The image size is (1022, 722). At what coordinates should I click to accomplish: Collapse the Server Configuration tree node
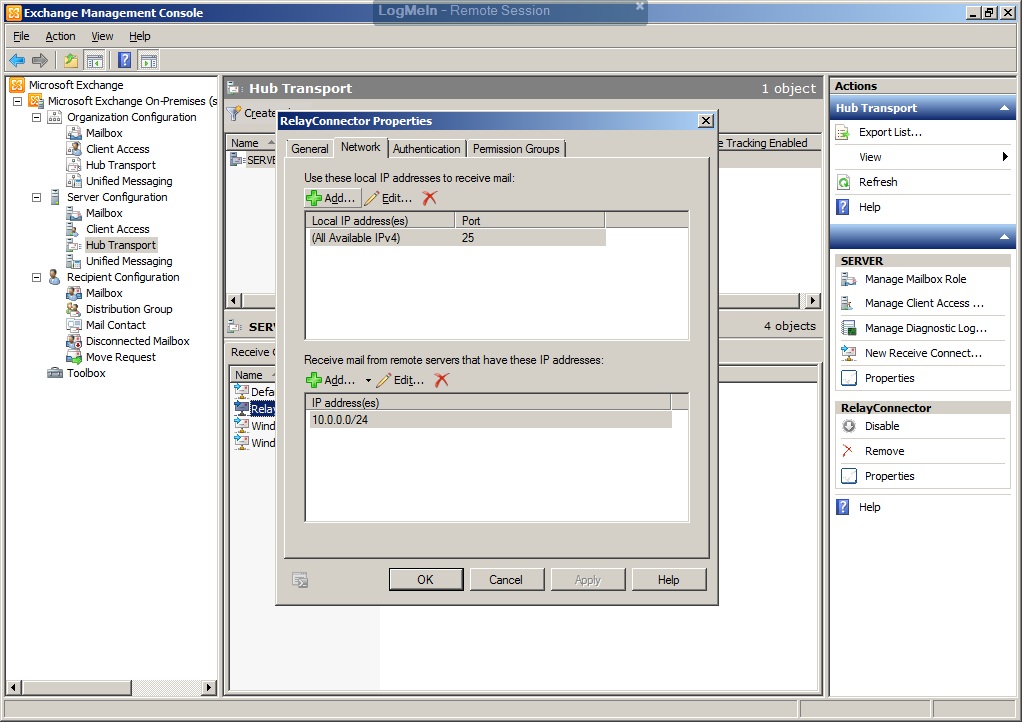(36, 197)
